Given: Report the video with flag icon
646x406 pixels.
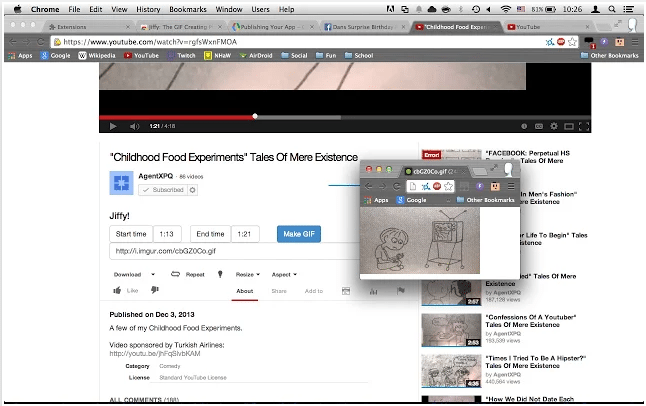Looking at the screenshot, I should (x=400, y=291).
